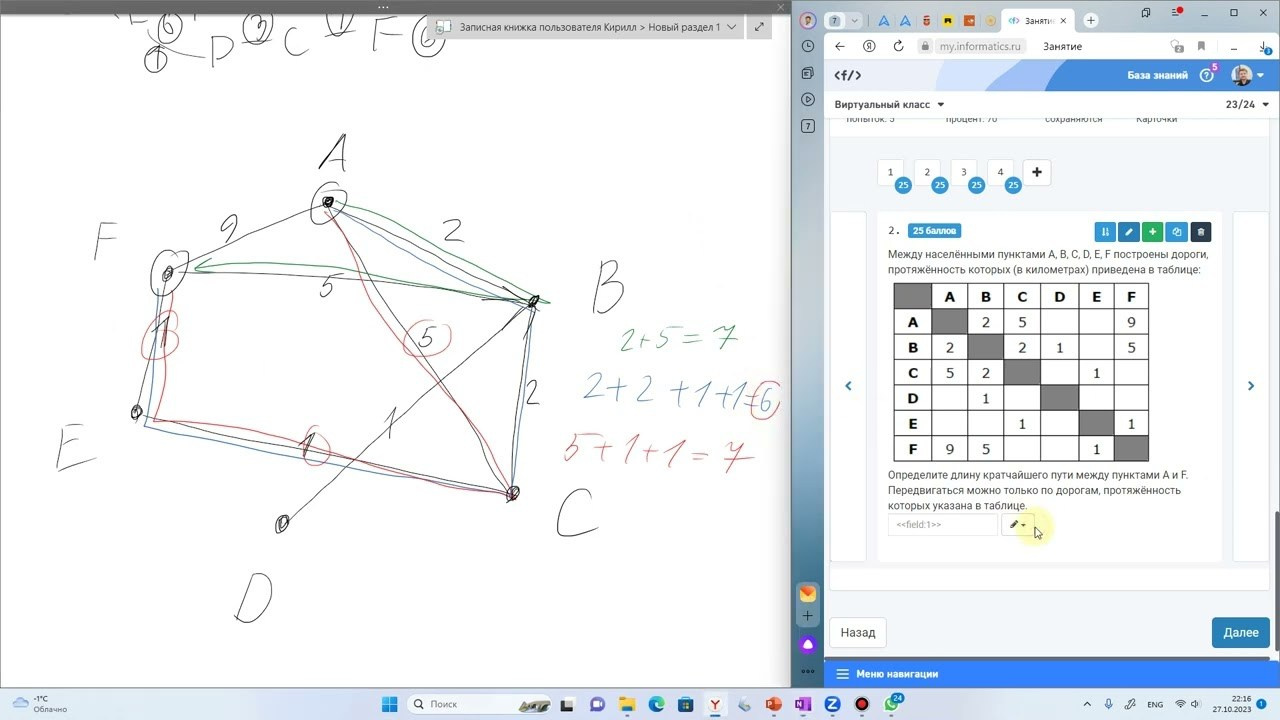Click the field:1 answer input

coord(942,525)
